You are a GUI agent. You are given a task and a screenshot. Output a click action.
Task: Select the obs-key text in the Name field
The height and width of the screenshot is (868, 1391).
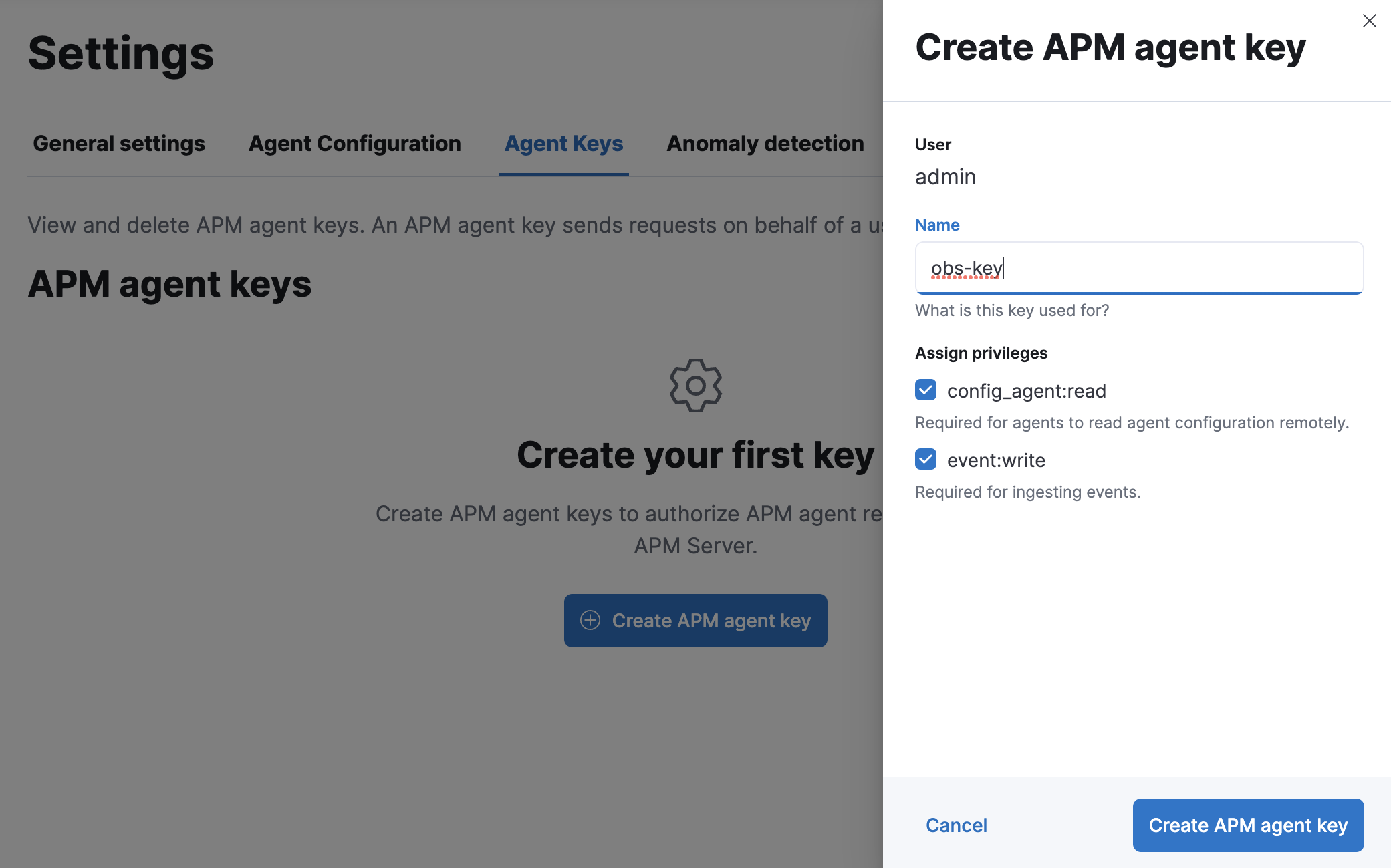tap(965, 269)
